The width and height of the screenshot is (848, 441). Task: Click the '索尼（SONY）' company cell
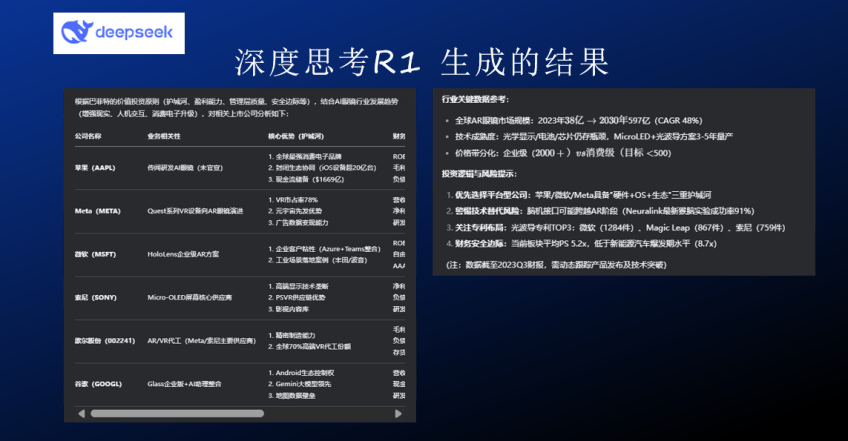(x=96, y=298)
